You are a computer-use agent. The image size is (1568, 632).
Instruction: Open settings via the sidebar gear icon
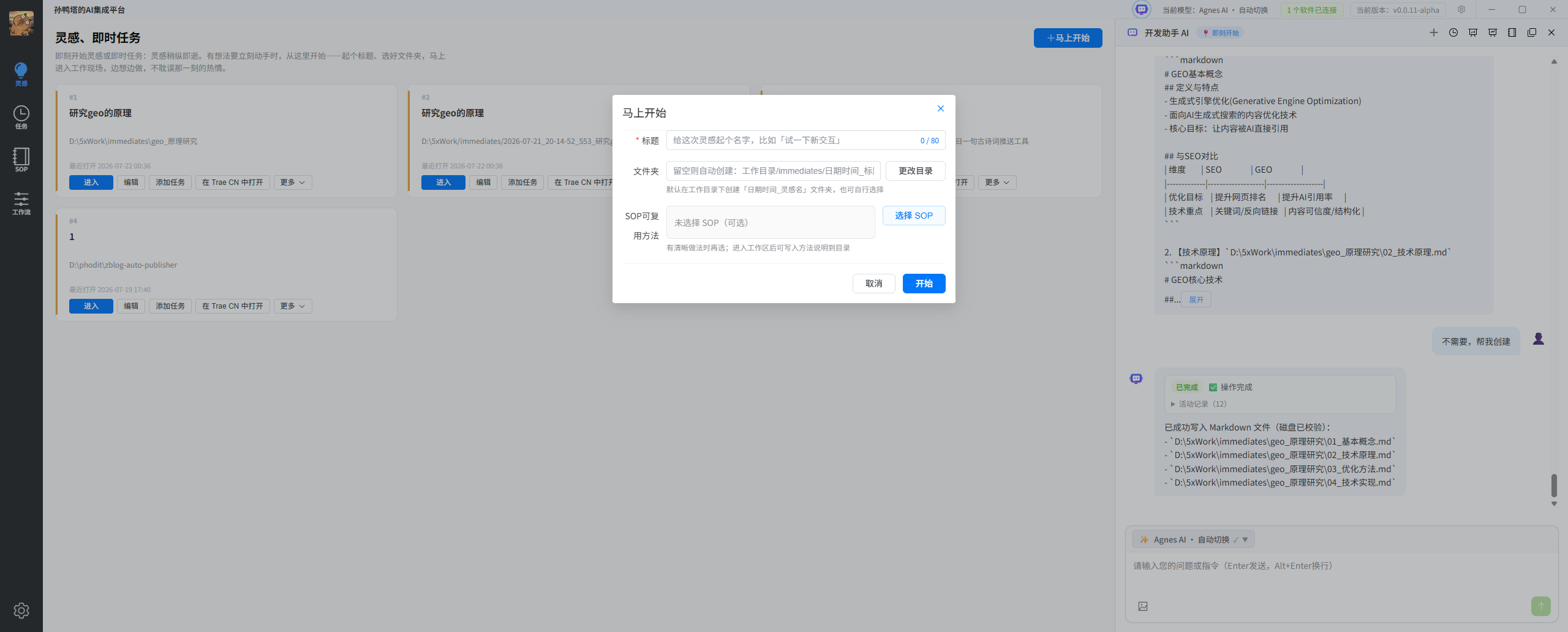click(21, 611)
